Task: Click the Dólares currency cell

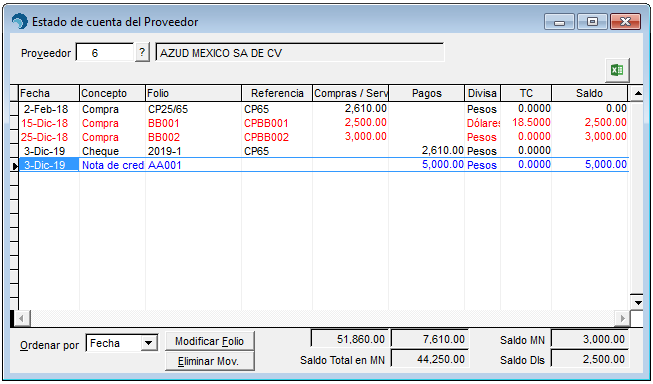Action: [483, 124]
